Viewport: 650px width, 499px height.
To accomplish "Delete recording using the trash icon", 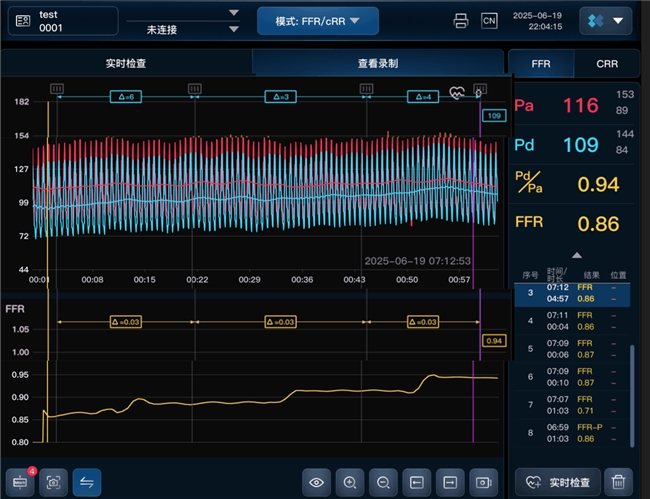I will point(621,482).
